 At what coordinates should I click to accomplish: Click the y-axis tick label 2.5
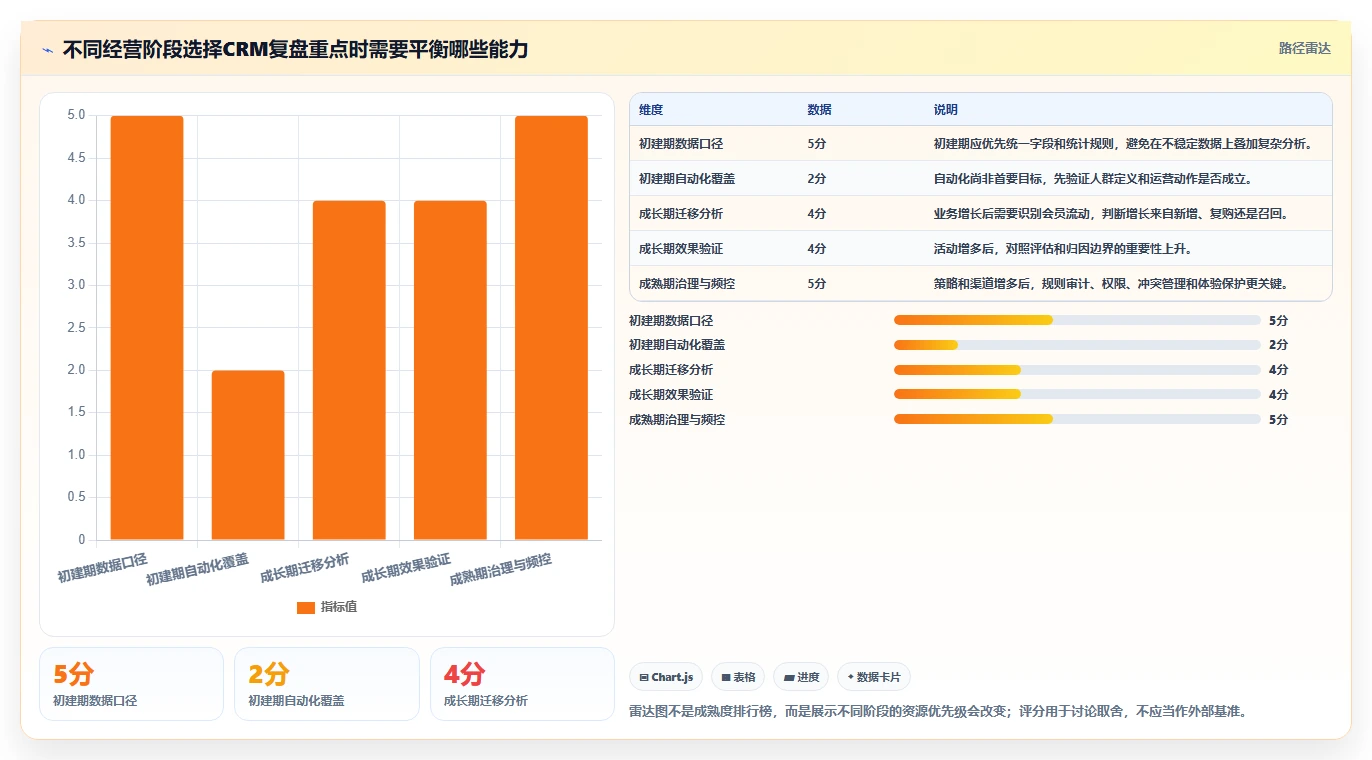coord(76,328)
